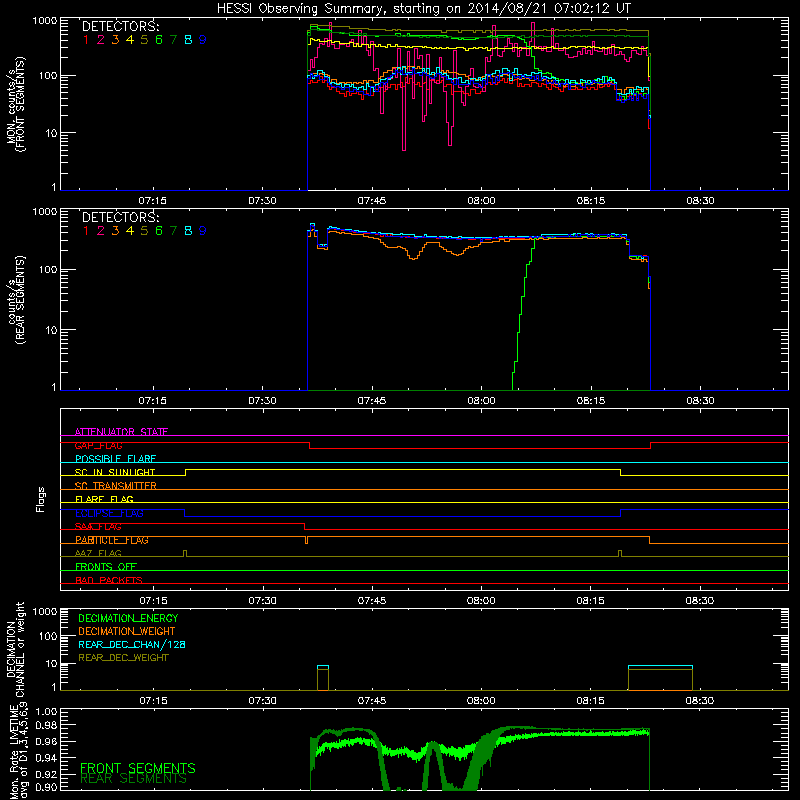Click DETECTORS: label in rear segments panel
The image size is (800, 800).
tap(120, 217)
